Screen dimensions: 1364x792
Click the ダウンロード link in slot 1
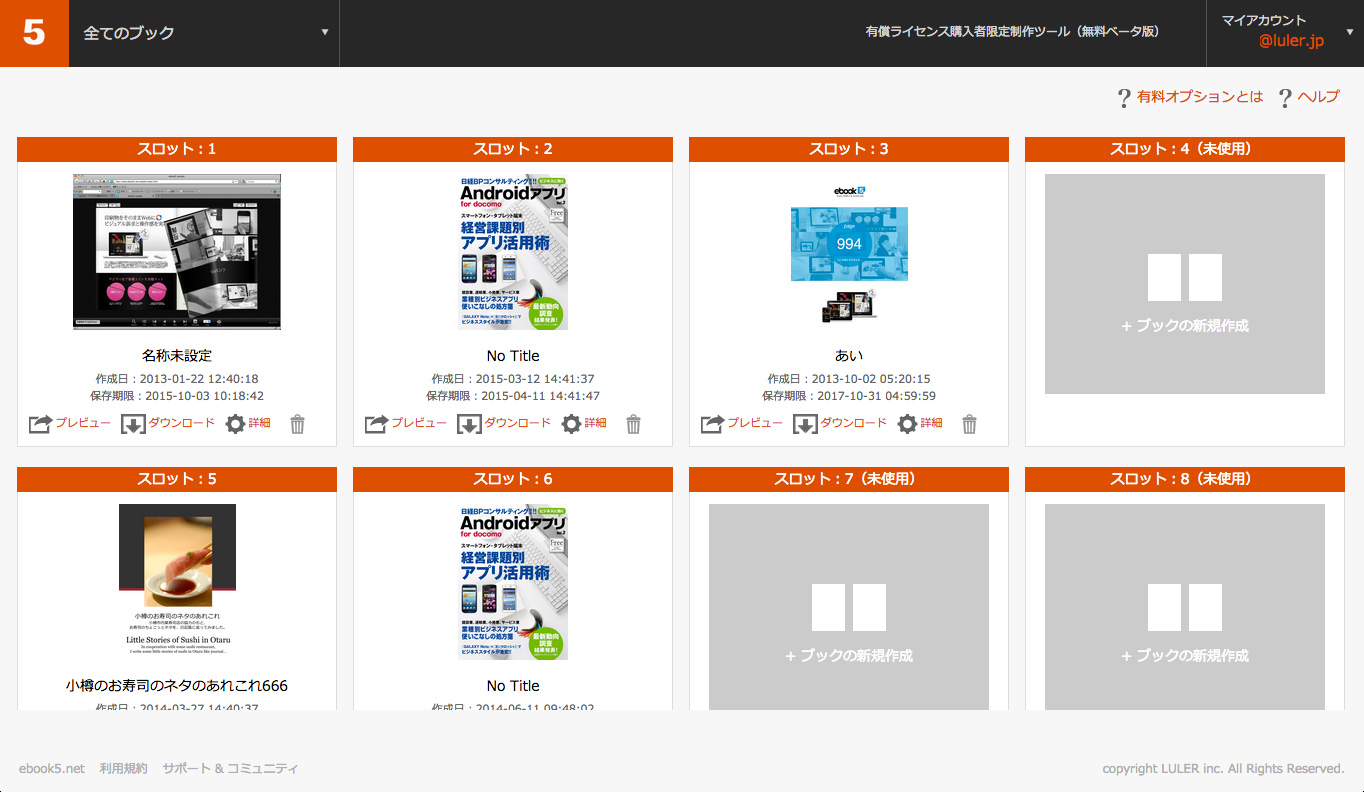point(182,423)
